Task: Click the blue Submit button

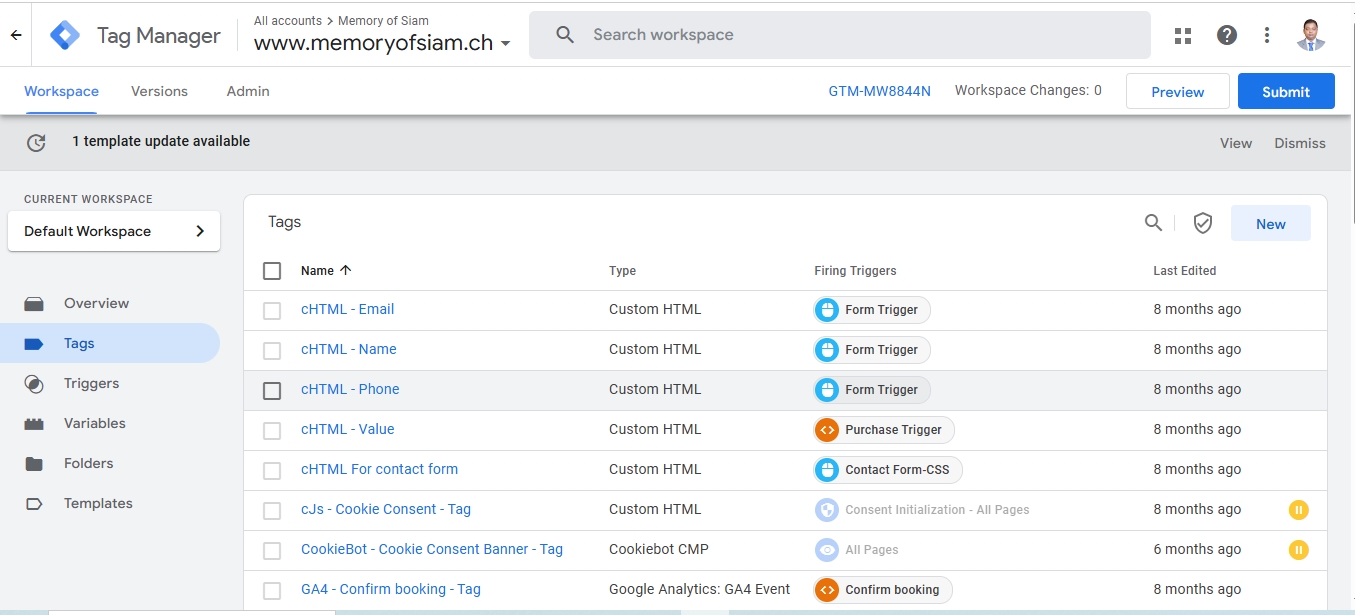Action: tap(1286, 91)
